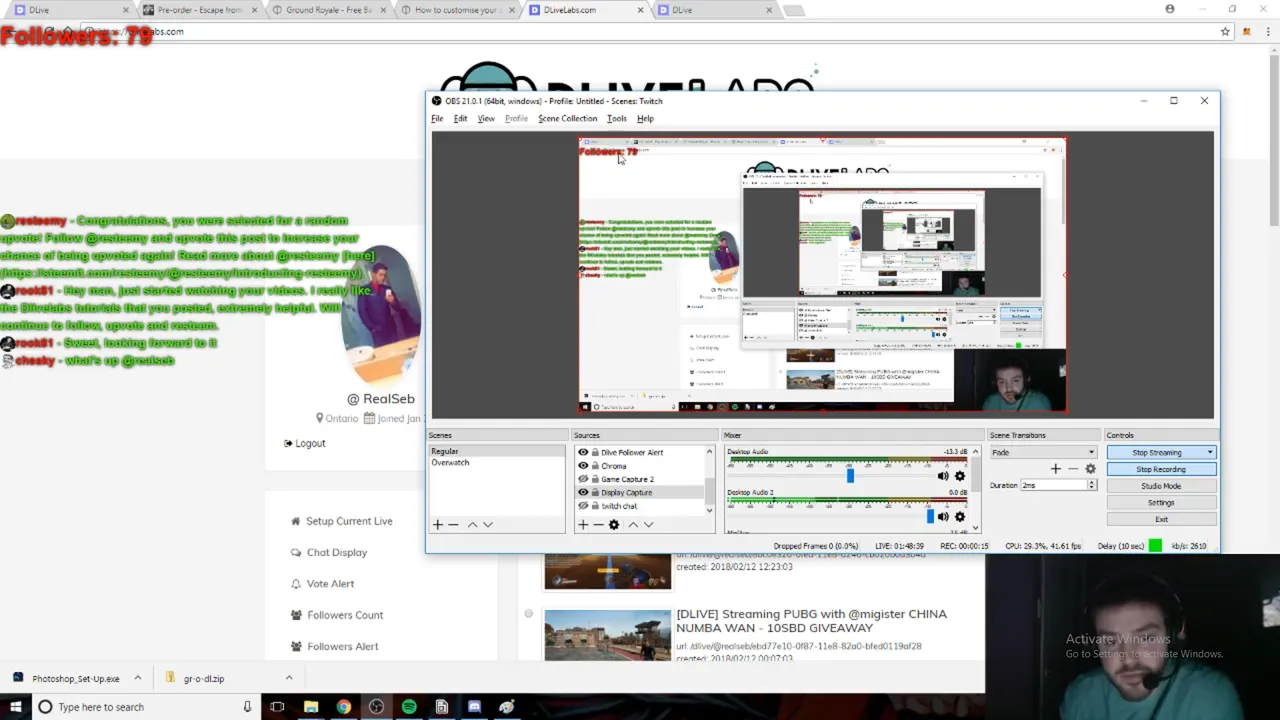
Task: Click the Logout link on DLiveLabs page
Action: click(305, 443)
